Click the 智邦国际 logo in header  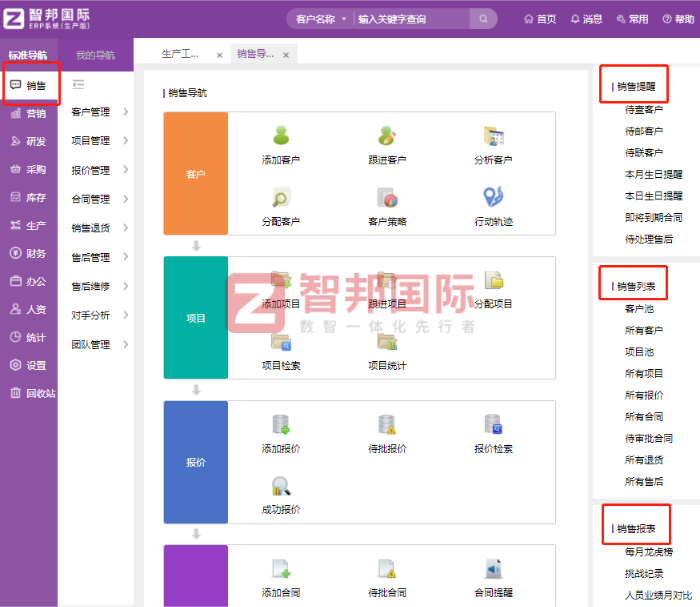coord(46,18)
